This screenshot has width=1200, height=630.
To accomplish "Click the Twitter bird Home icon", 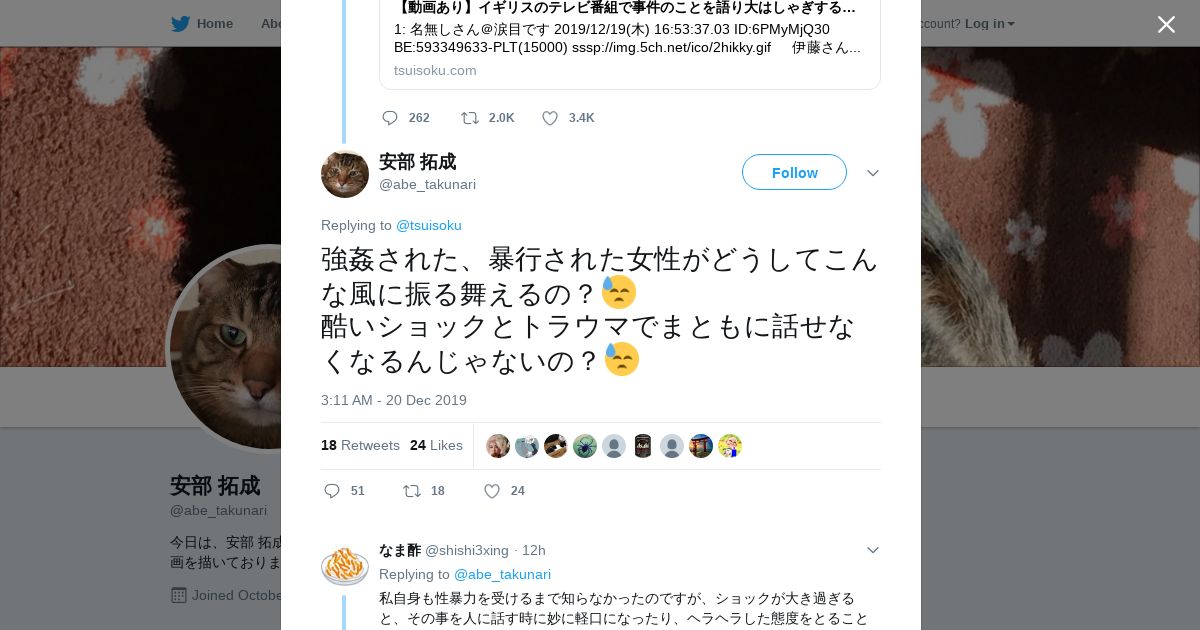I will [x=181, y=24].
